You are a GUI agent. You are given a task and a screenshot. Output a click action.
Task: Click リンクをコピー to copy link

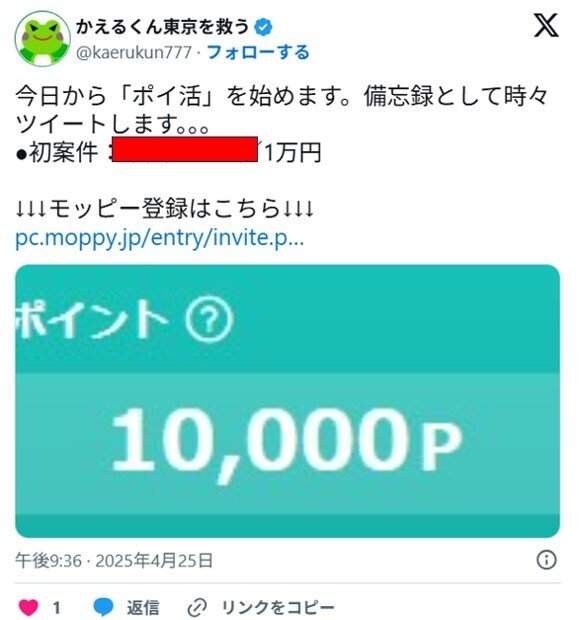click(x=278, y=607)
